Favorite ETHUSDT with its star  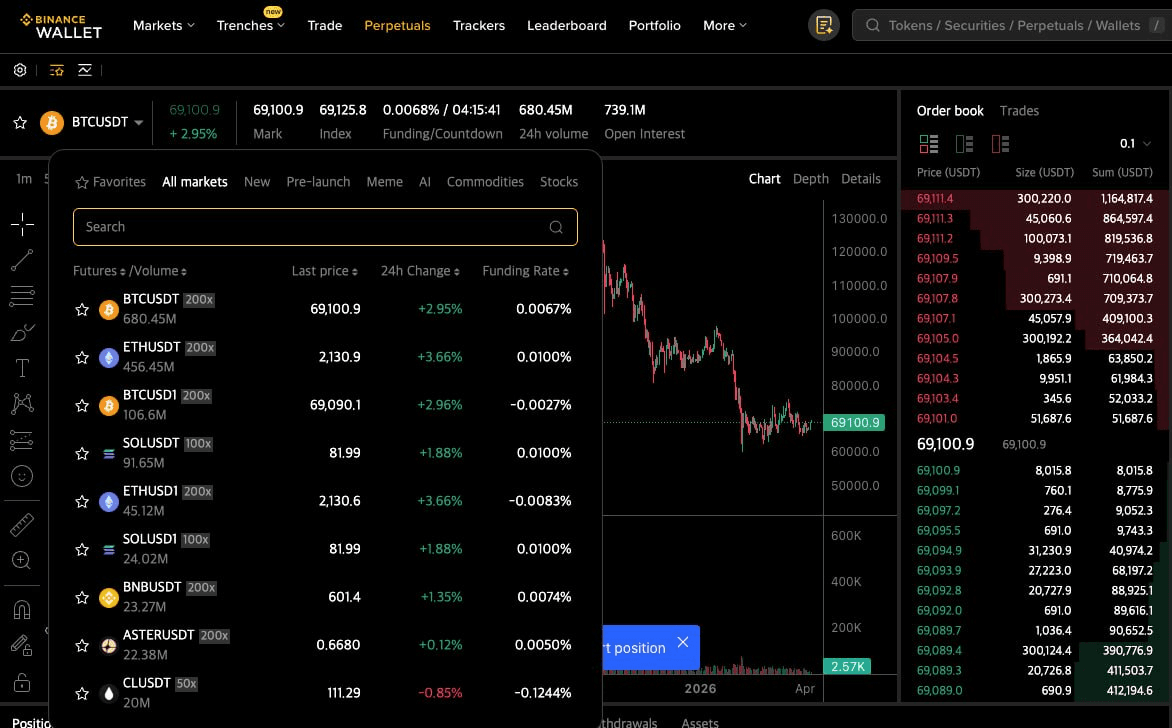coord(83,358)
